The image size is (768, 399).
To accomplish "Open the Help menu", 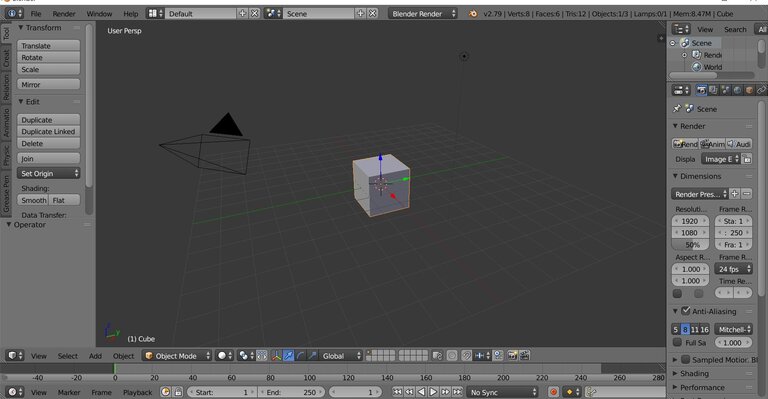I will coord(131,14).
